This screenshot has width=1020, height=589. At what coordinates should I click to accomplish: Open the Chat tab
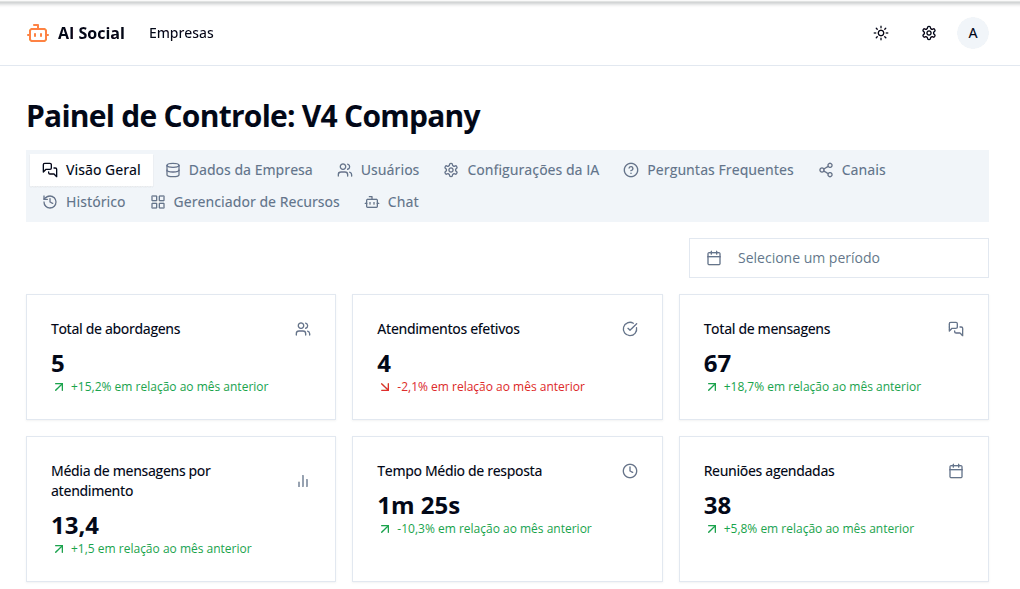(392, 202)
